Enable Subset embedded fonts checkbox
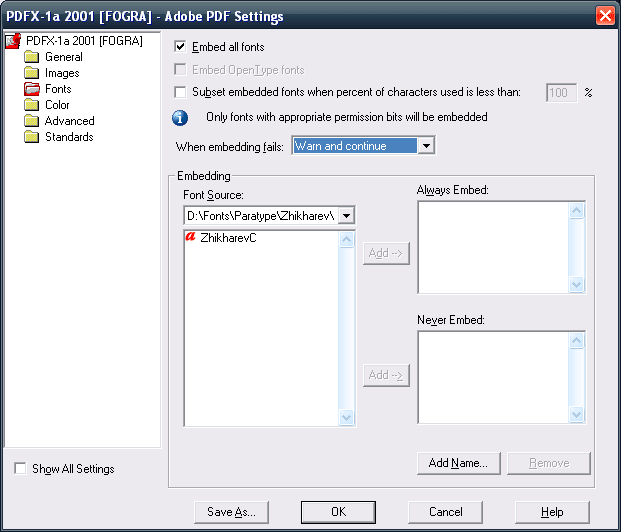Screen dimensions: 621x532 [x=180, y=92]
